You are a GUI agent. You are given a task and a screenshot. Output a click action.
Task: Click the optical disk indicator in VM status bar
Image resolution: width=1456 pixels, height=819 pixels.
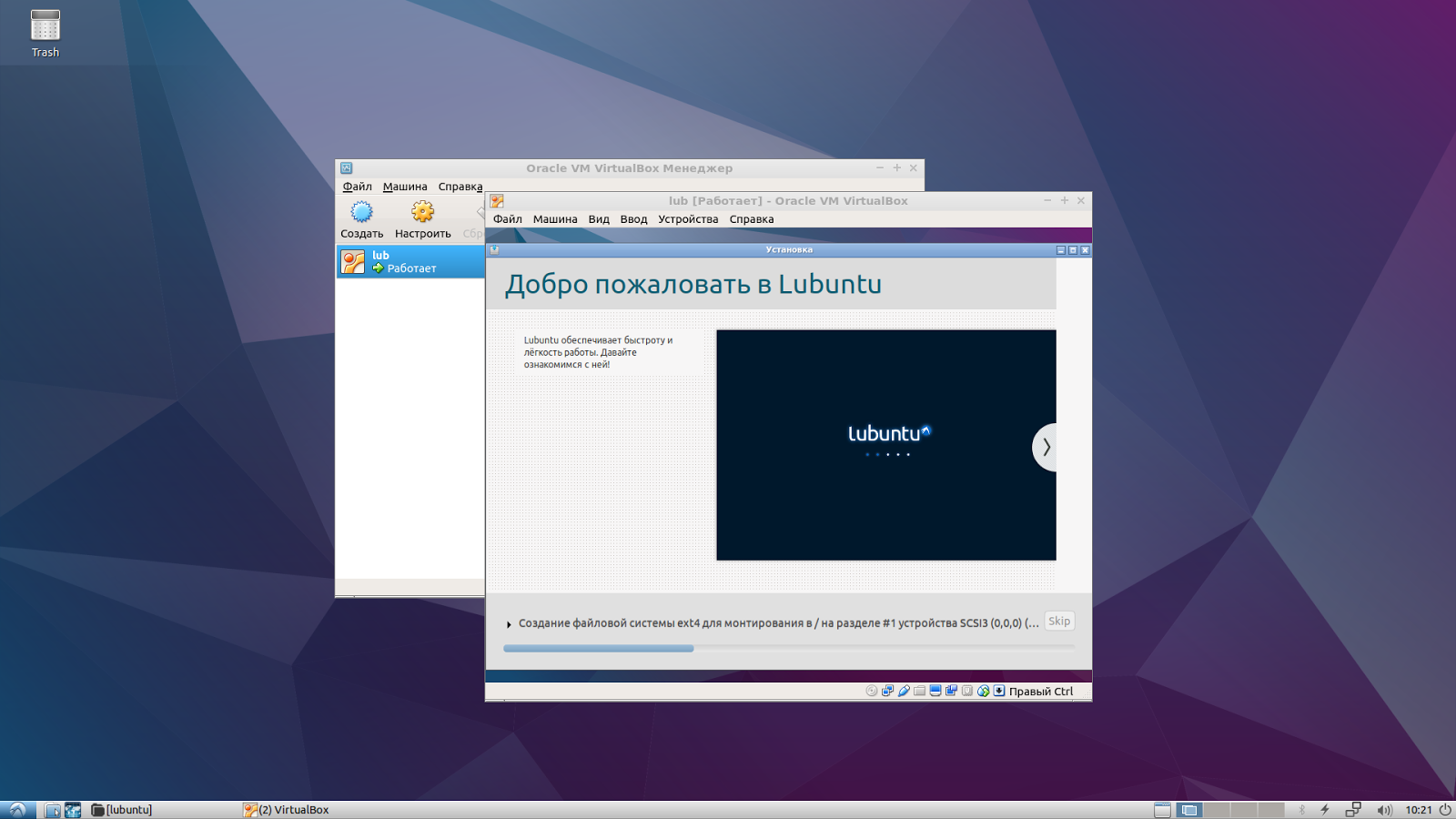(872, 691)
